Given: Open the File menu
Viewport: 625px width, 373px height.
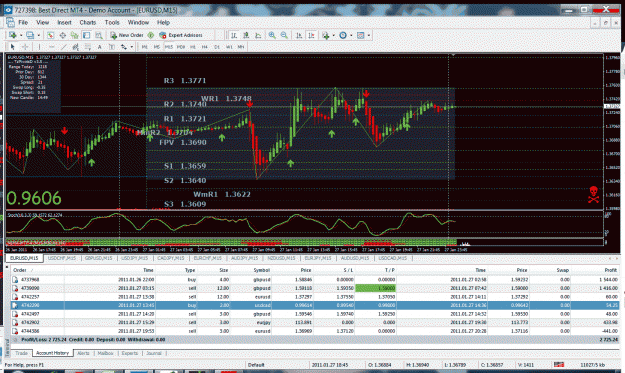Looking at the screenshot, I should pos(23,22).
